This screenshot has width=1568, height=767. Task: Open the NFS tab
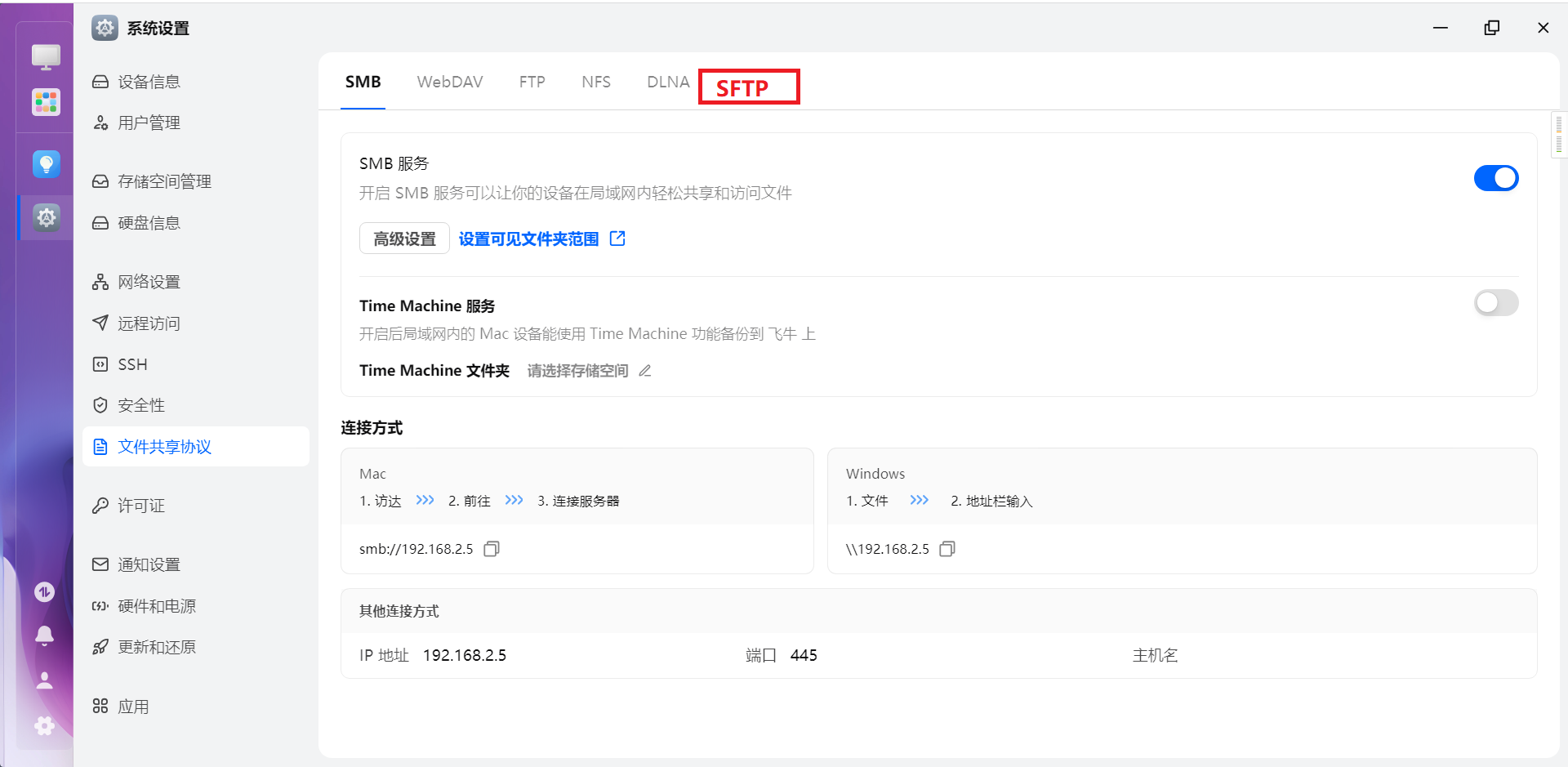pyautogui.click(x=596, y=82)
